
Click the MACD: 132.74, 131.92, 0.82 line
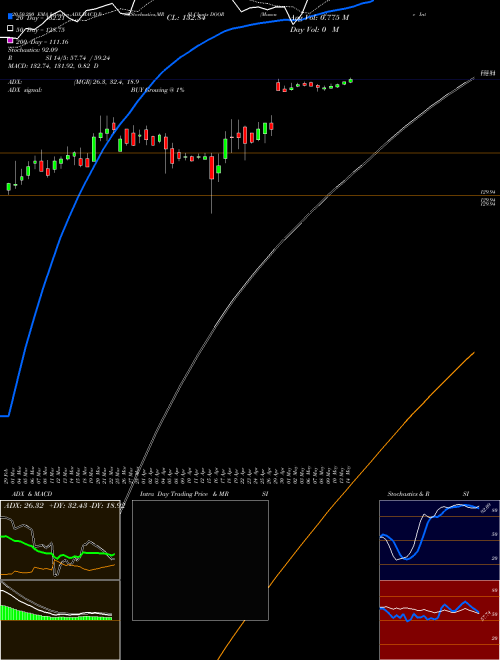pyautogui.click(x=53, y=66)
